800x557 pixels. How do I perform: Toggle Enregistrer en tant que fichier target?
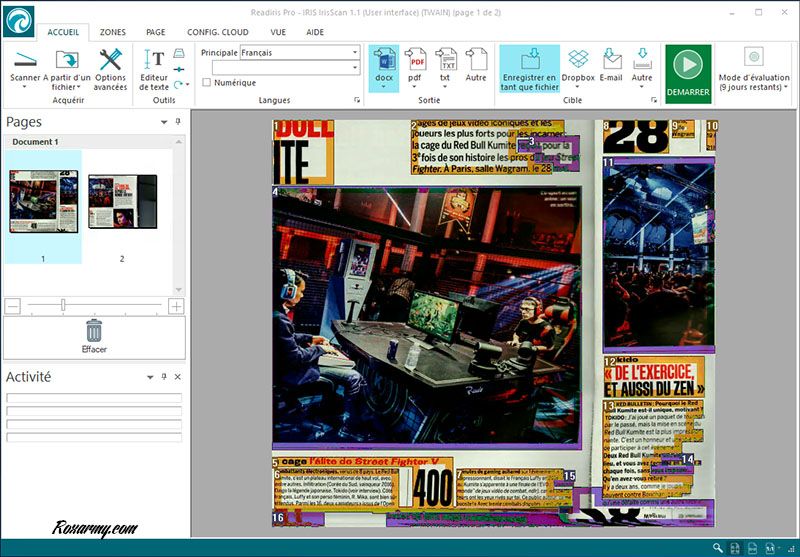point(530,60)
